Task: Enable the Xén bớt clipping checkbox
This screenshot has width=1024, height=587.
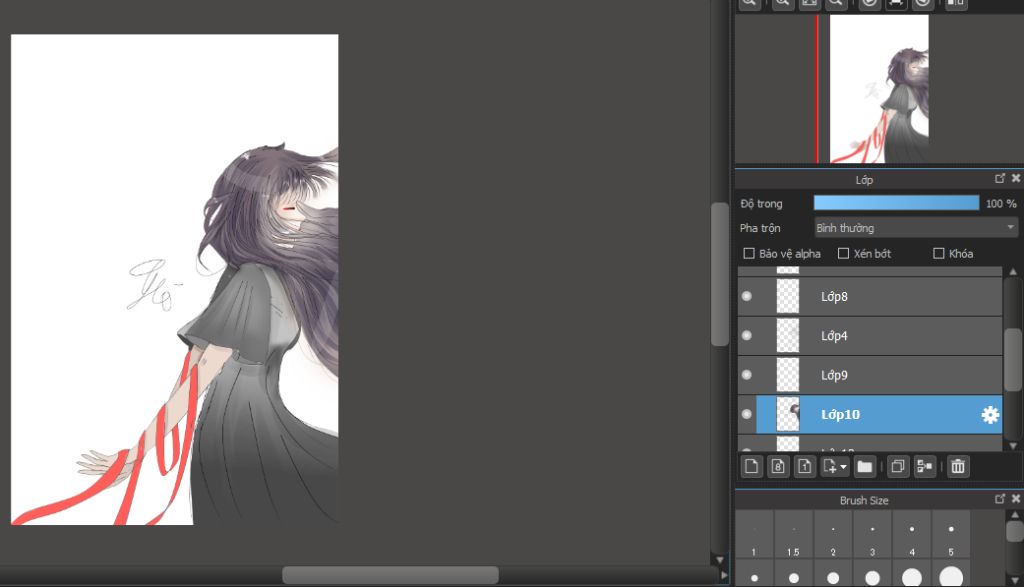Action: [x=843, y=253]
